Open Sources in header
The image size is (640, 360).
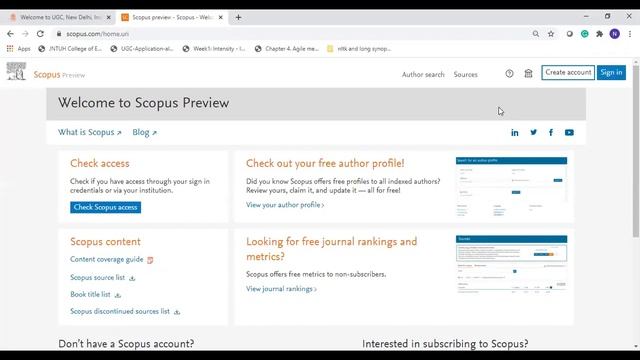pos(465,74)
